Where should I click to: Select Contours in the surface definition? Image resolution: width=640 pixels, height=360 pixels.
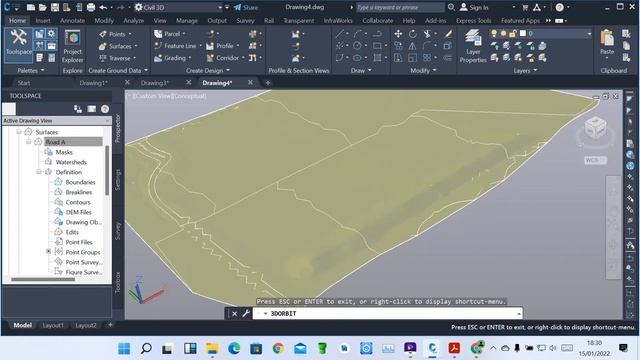click(78, 202)
